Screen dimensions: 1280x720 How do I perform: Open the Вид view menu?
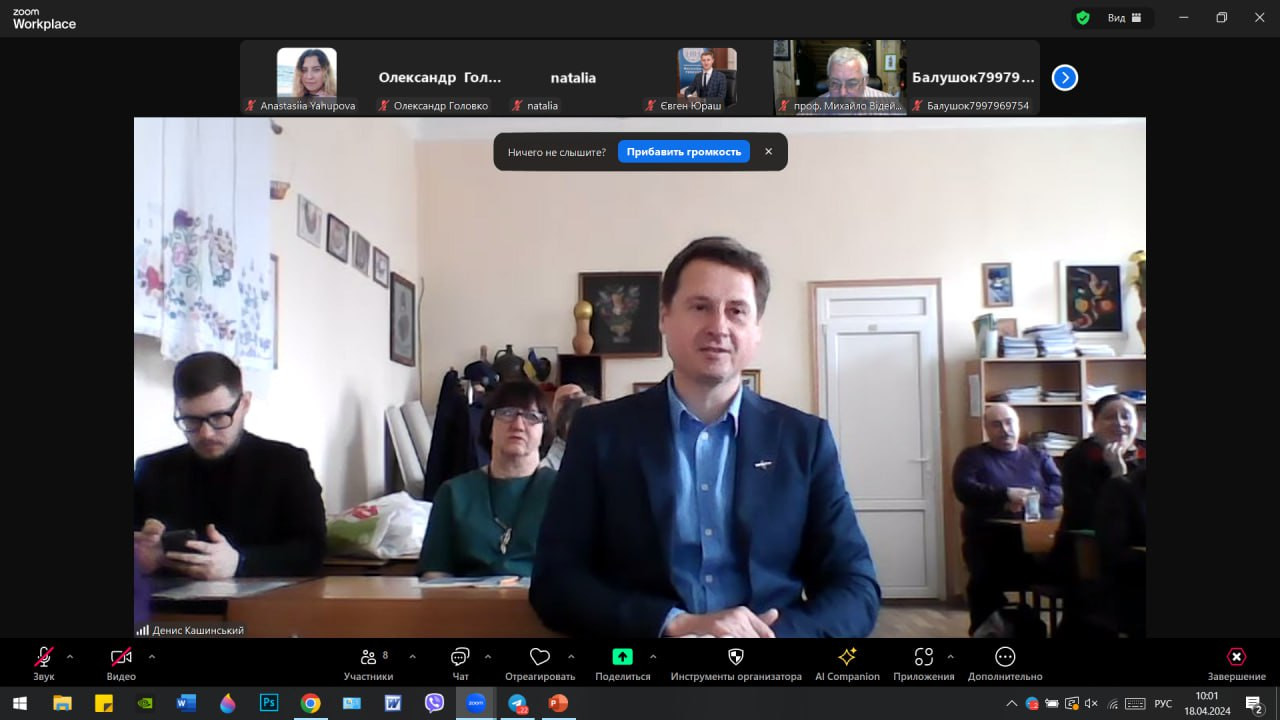[1125, 18]
